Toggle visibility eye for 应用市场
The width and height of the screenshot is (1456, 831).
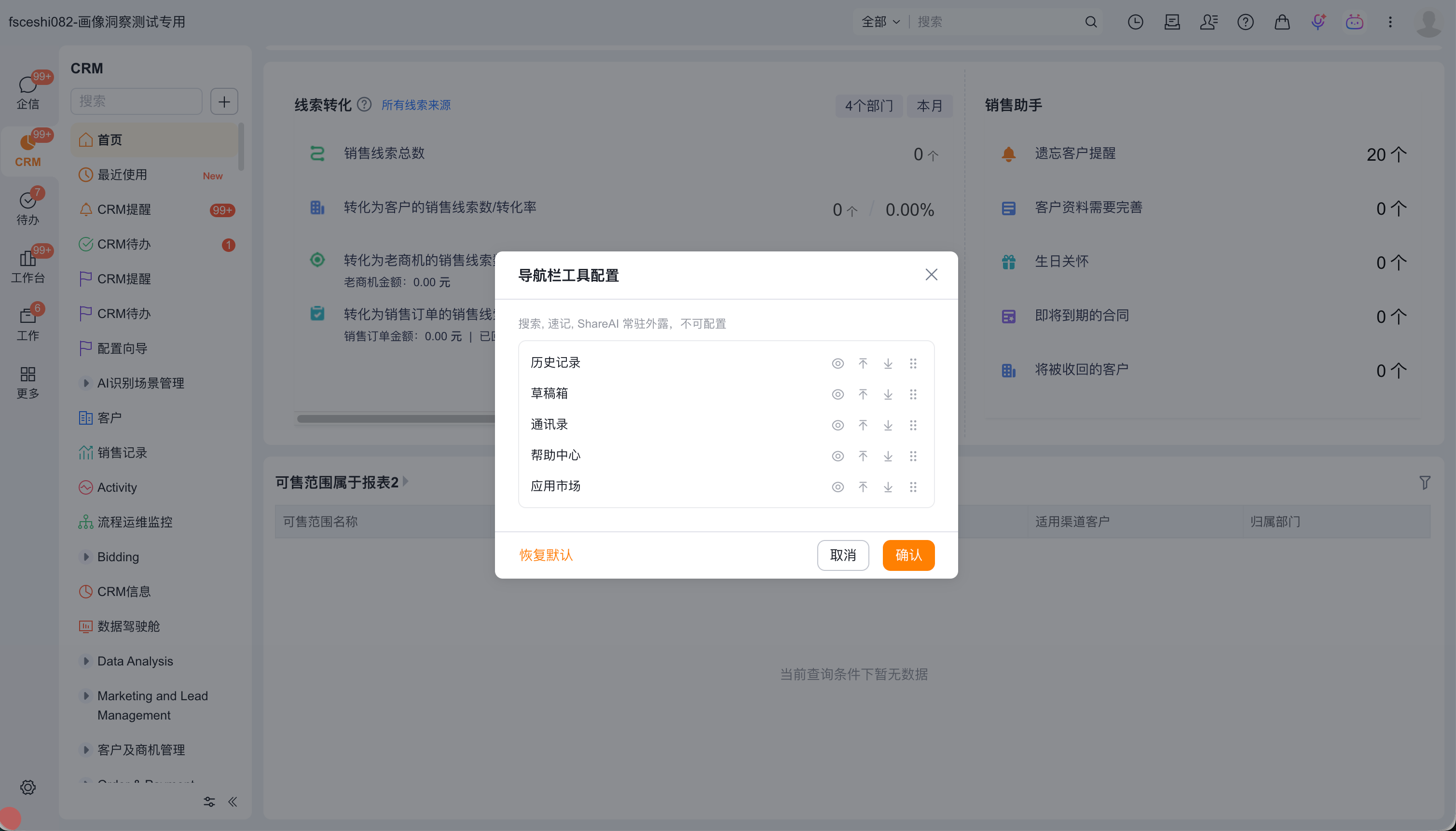(x=837, y=486)
